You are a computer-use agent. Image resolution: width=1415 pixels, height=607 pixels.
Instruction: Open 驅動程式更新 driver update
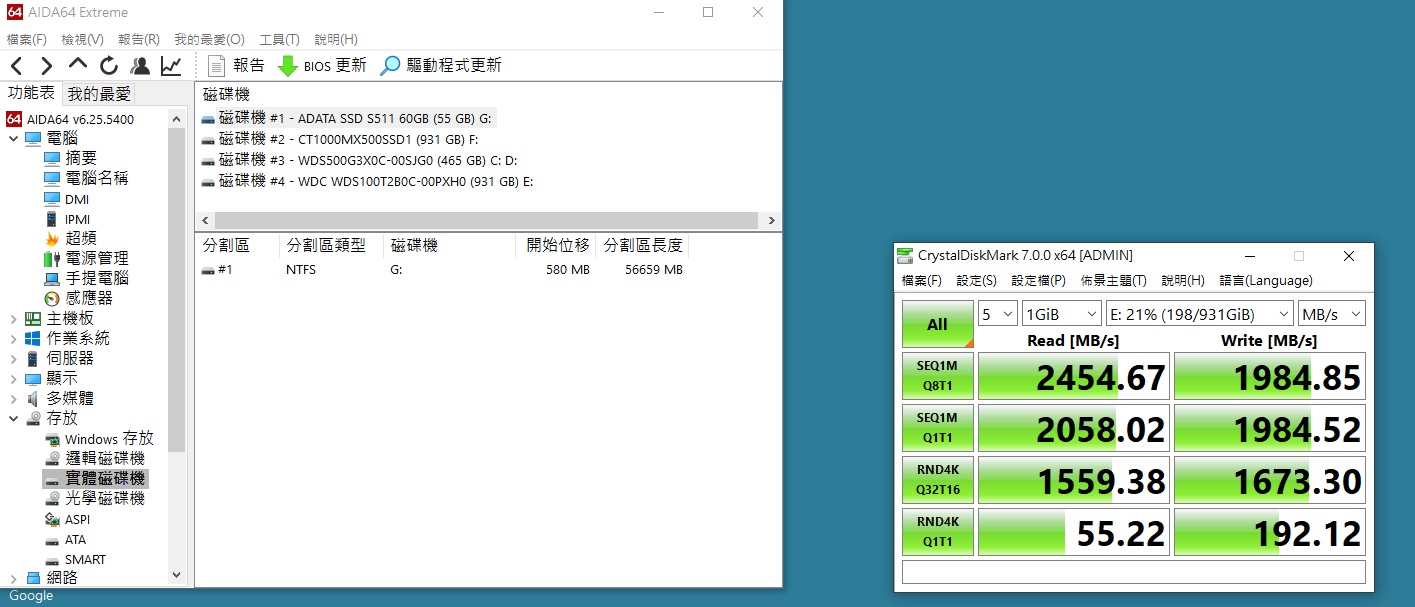(x=440, y=66)
